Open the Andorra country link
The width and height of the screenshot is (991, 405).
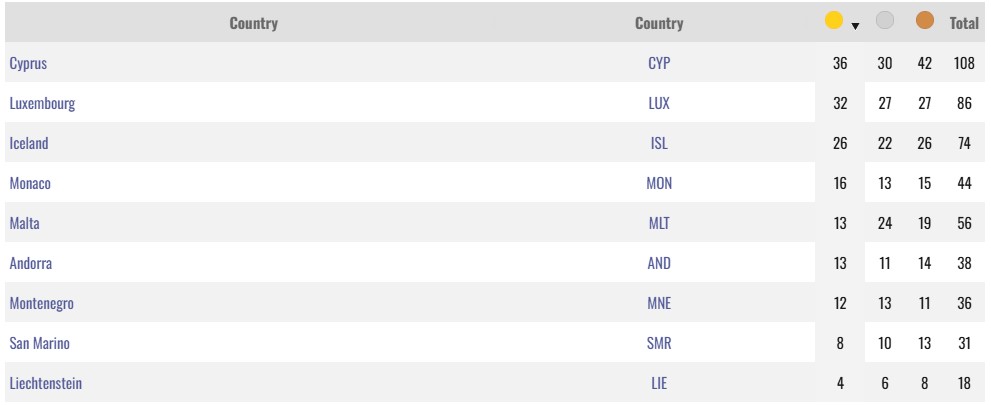(x=31, y=263)
